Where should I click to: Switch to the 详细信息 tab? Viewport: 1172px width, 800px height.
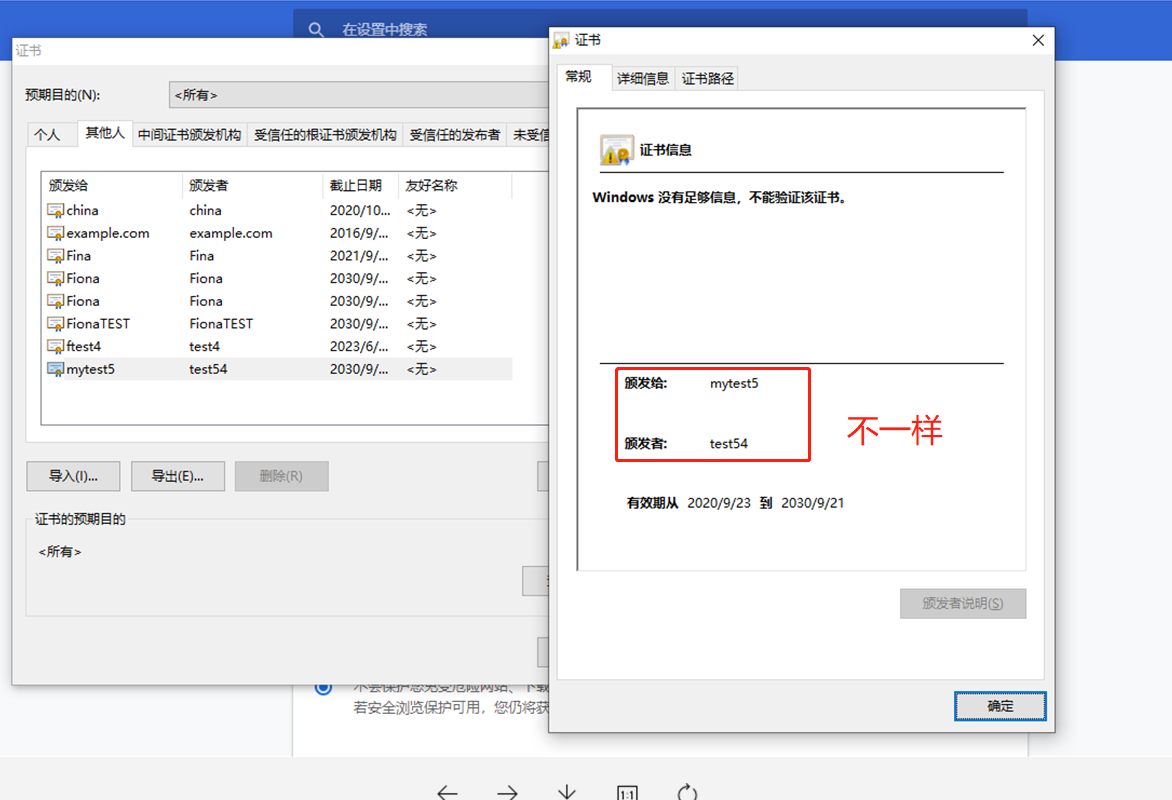click(642, 77)
